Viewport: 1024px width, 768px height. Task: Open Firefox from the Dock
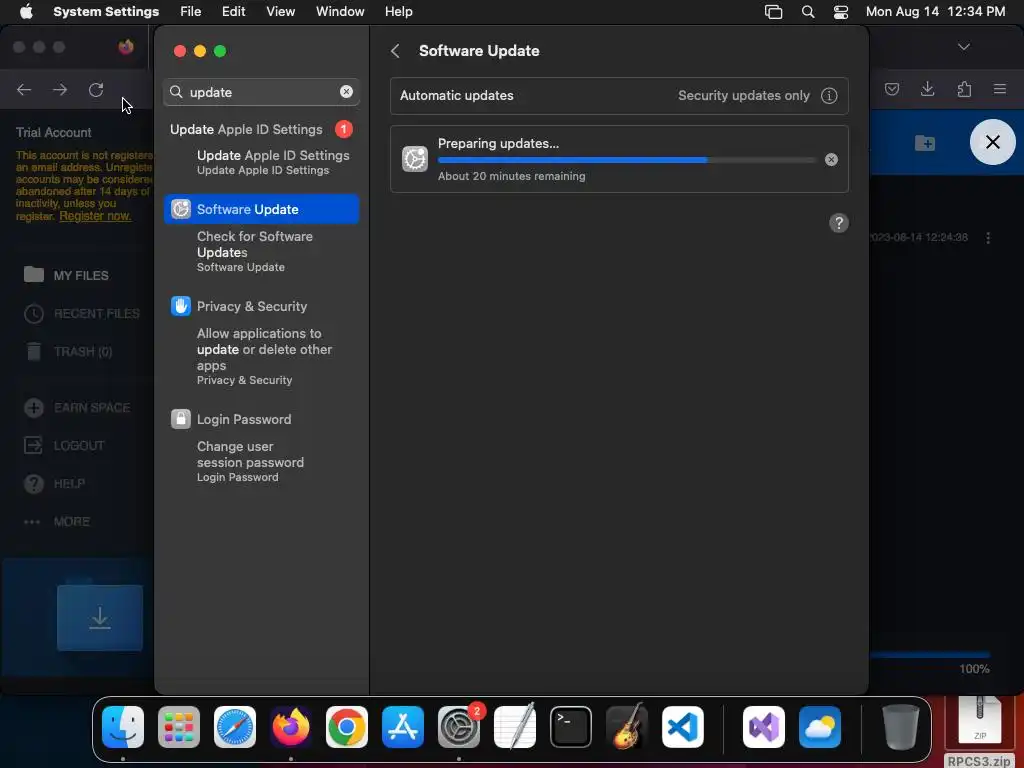291,726
